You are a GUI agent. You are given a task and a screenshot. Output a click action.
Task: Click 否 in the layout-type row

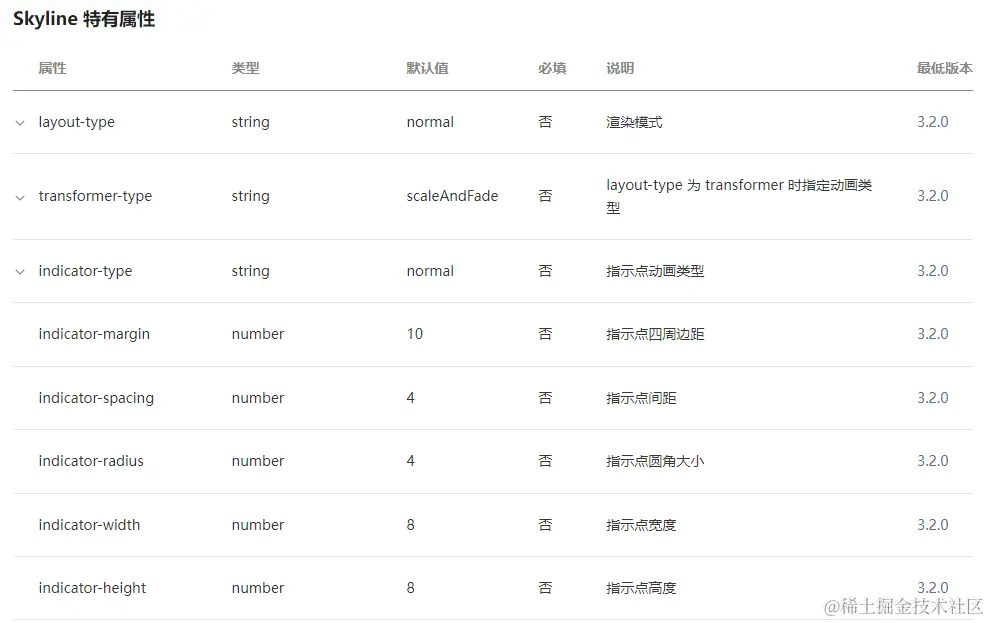coord(546,122)
